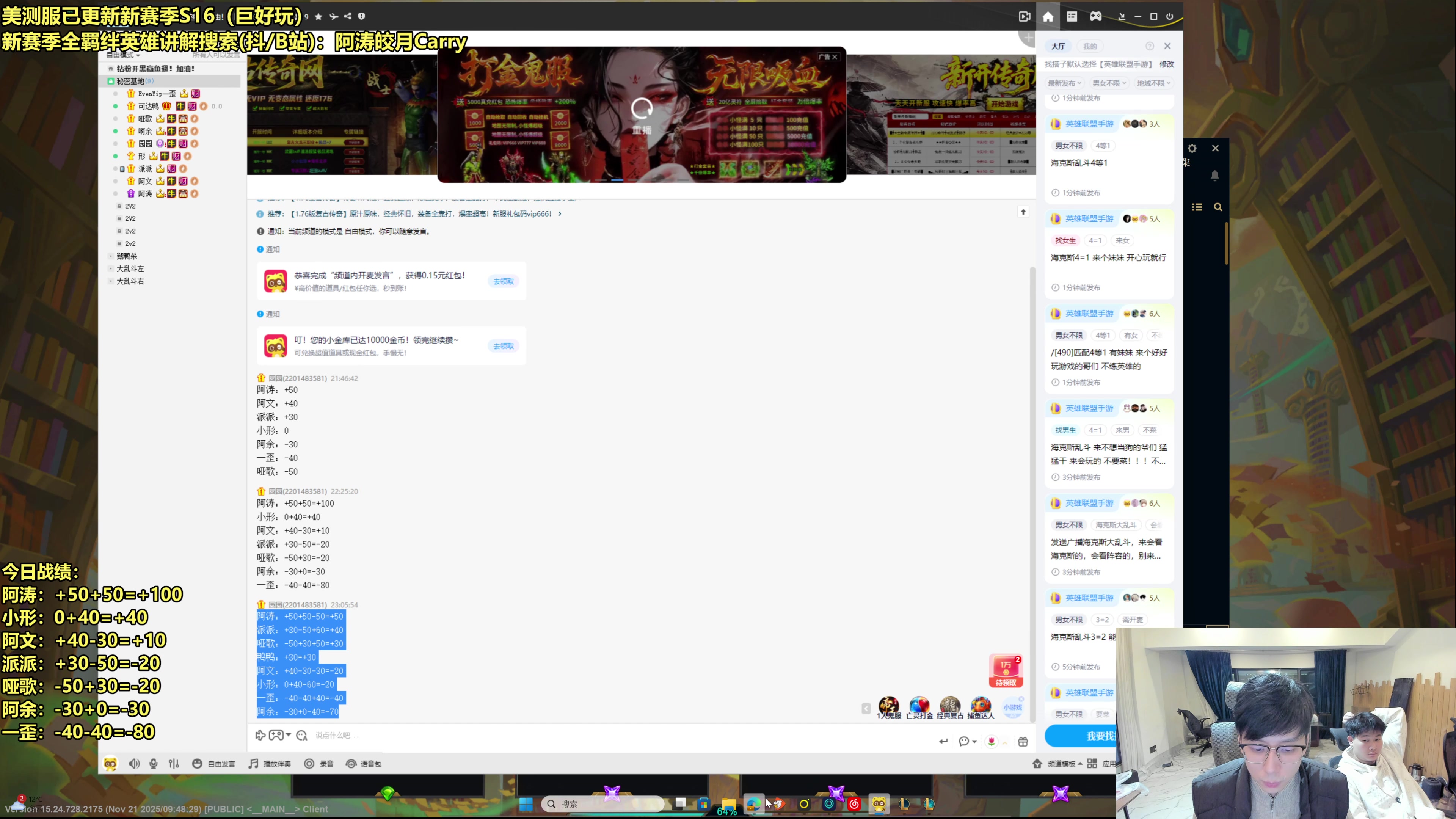1456x819 pixels.
Task: Claim the 0.15元 red packet via 去领取
Action: pyautogui.click(x=503, y=281)
